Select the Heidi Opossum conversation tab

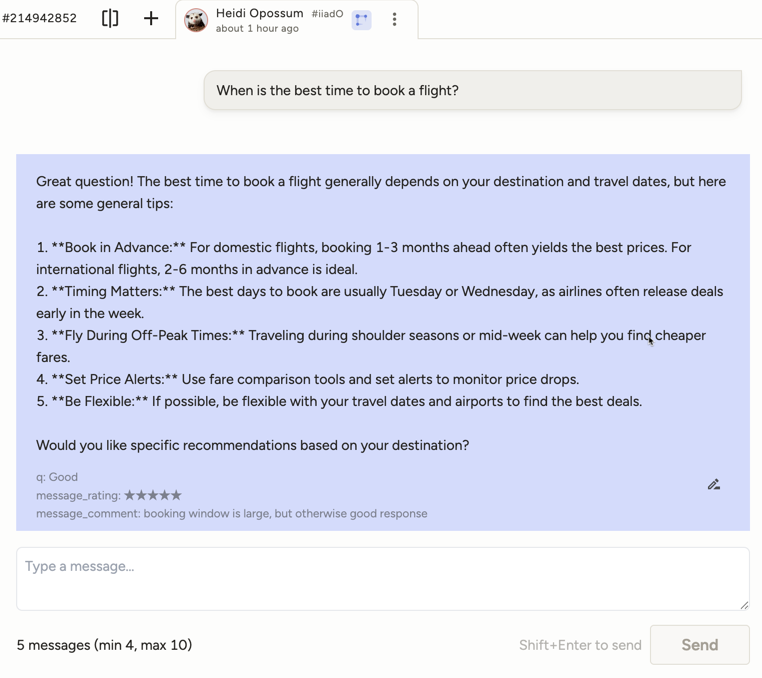point(296,20)
